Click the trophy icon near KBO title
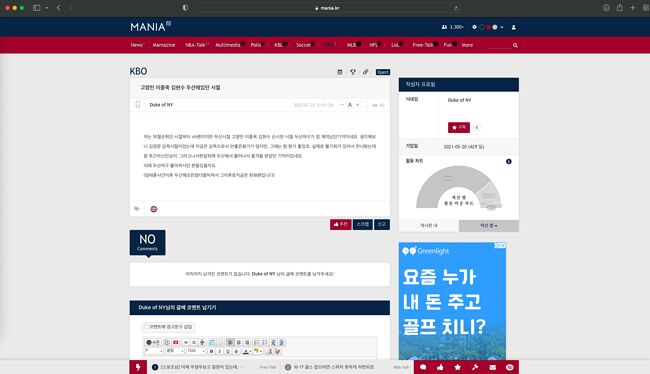650x374 pixels. (x=353, y=72)
